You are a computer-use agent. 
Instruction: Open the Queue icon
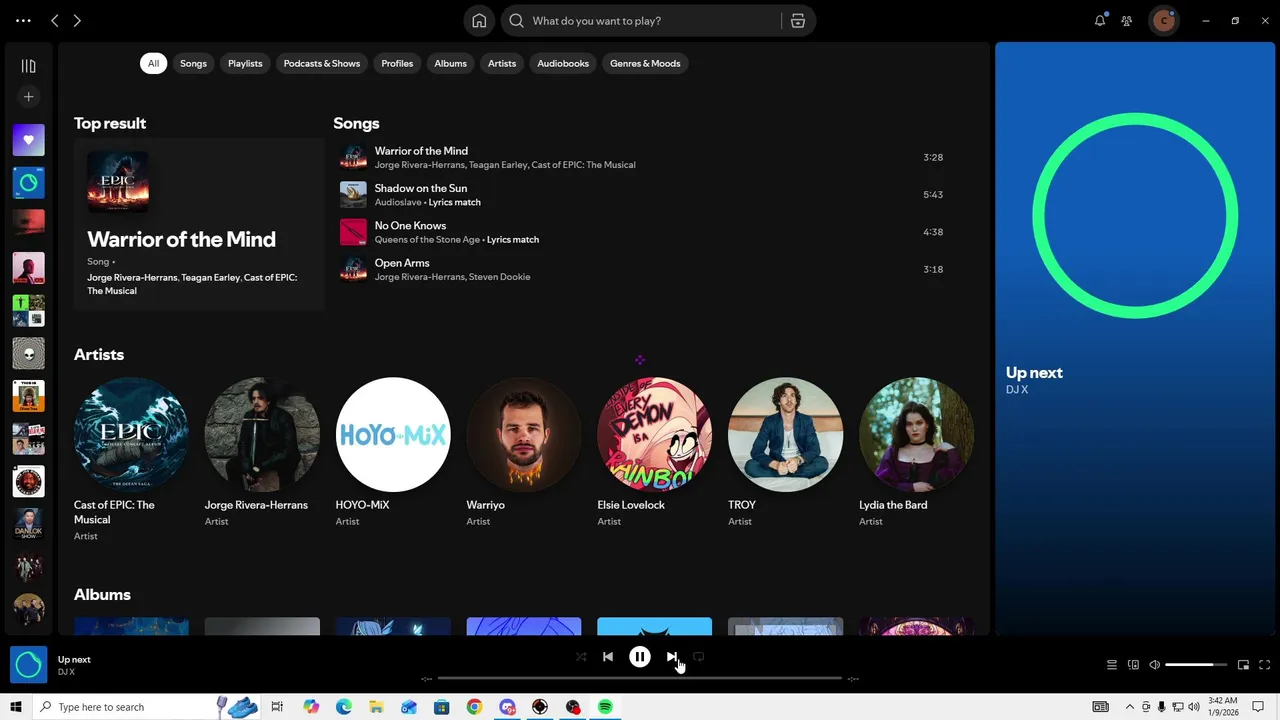coord(1111,665)
